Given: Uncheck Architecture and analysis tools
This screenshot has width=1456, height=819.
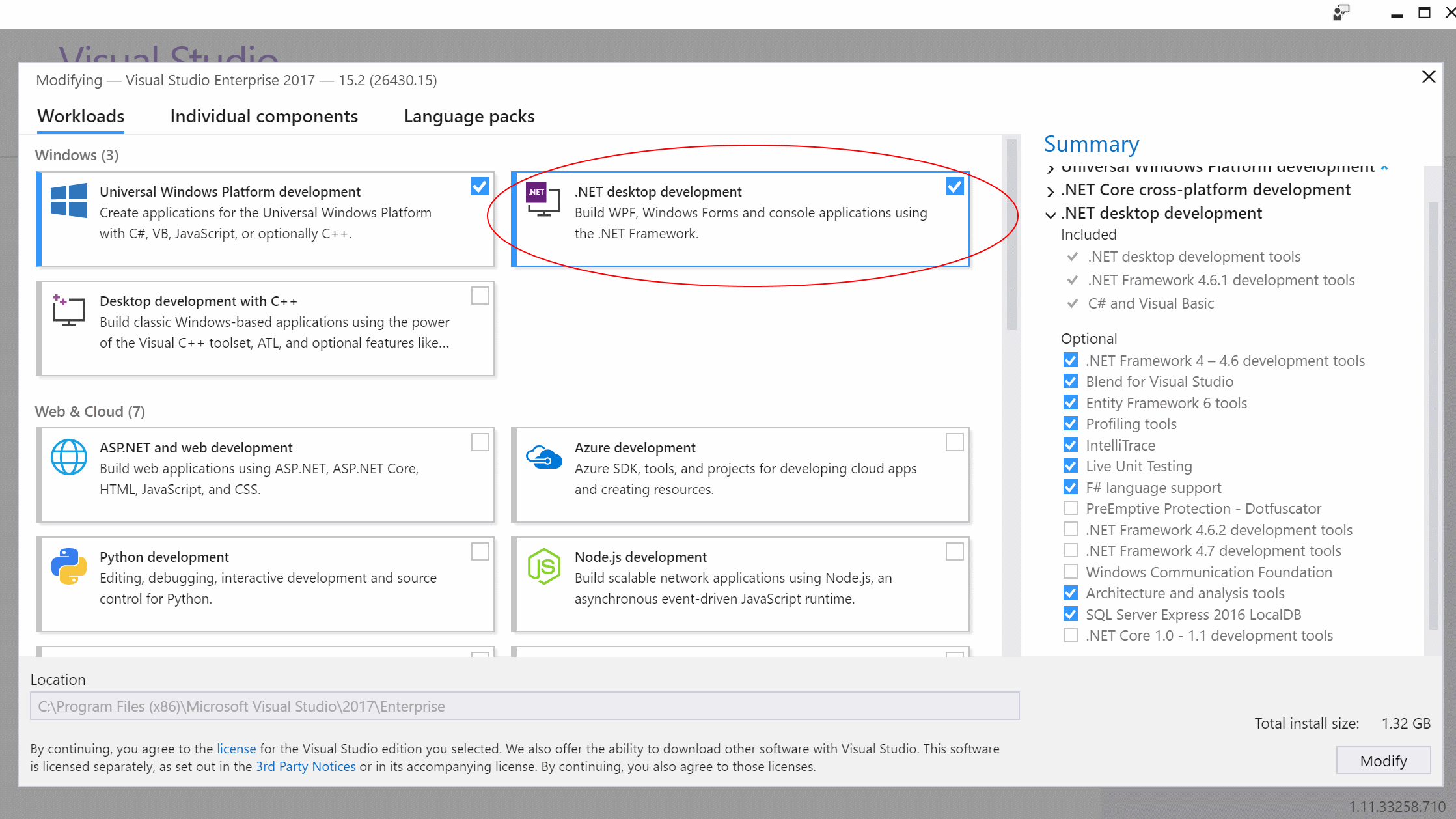Looking at the screenshot, I should [1070, 593].
